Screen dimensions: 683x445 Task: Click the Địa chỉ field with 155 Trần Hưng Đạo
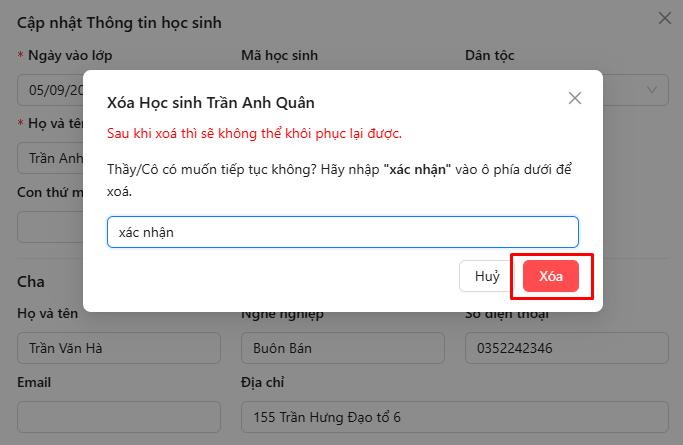[x=453, y=417]
